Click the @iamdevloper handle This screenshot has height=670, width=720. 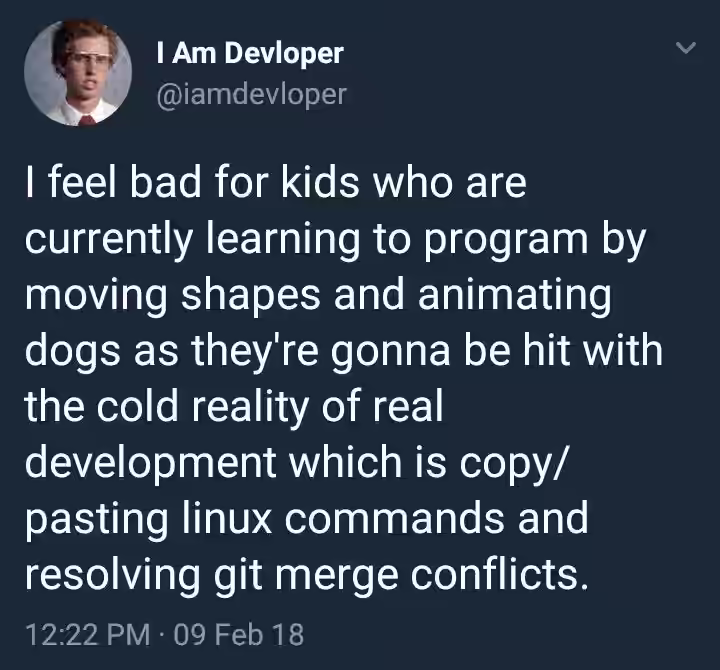(252, 95)
